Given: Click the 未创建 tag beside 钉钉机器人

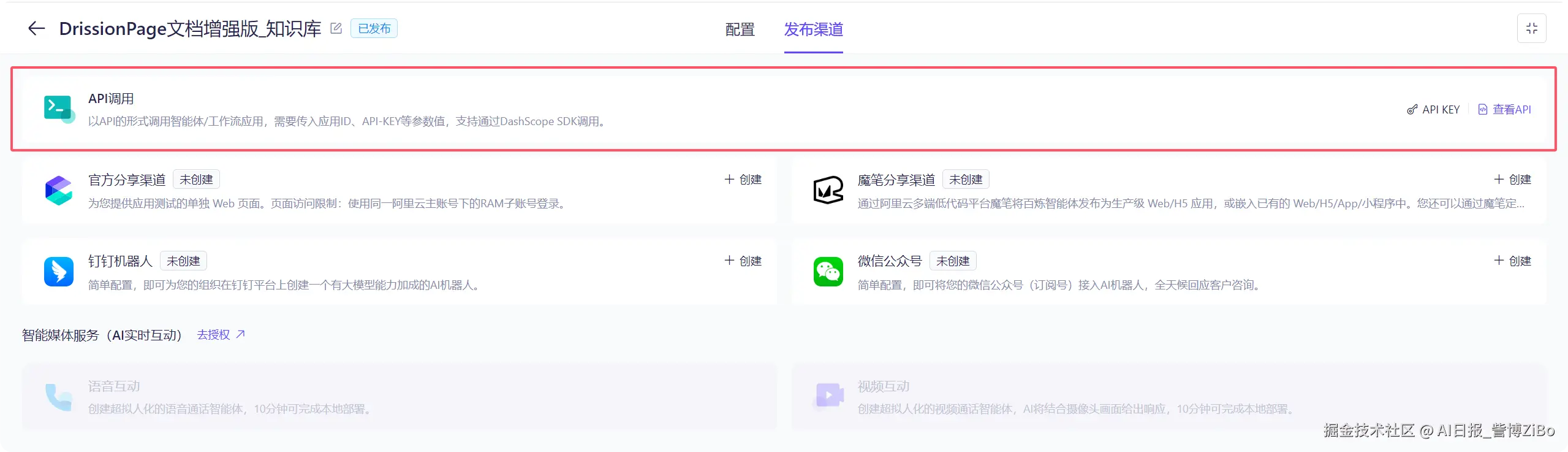Looking at the screenshot, I should click(x=183, y=261).
